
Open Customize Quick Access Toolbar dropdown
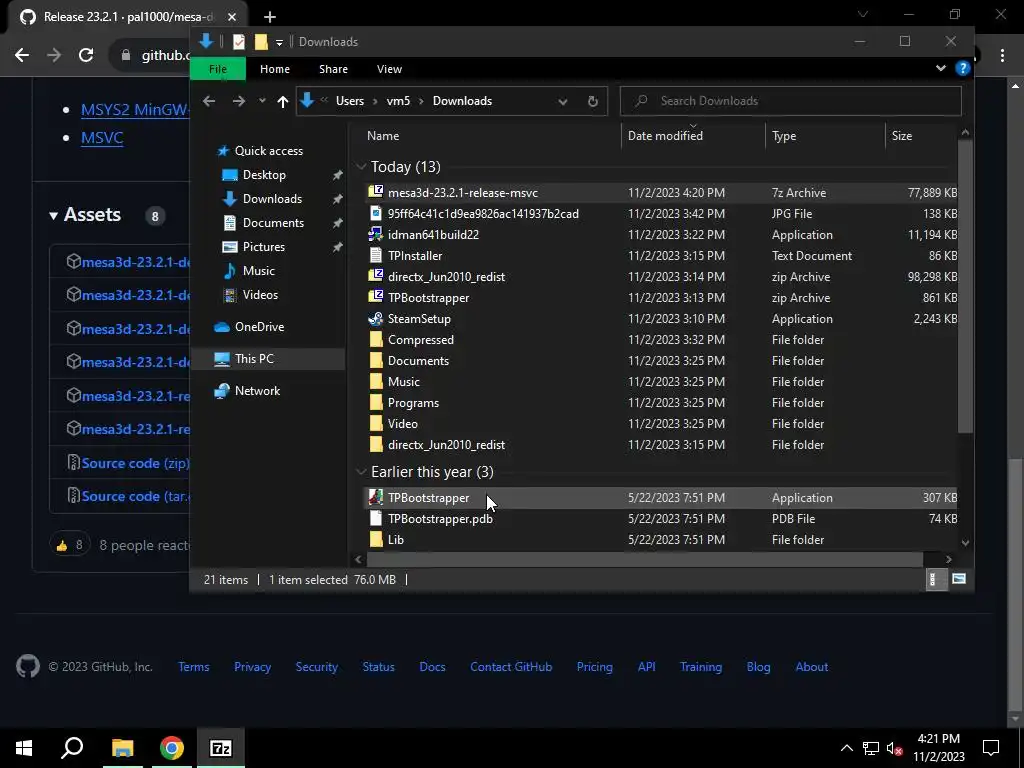[x=279, y=42]
